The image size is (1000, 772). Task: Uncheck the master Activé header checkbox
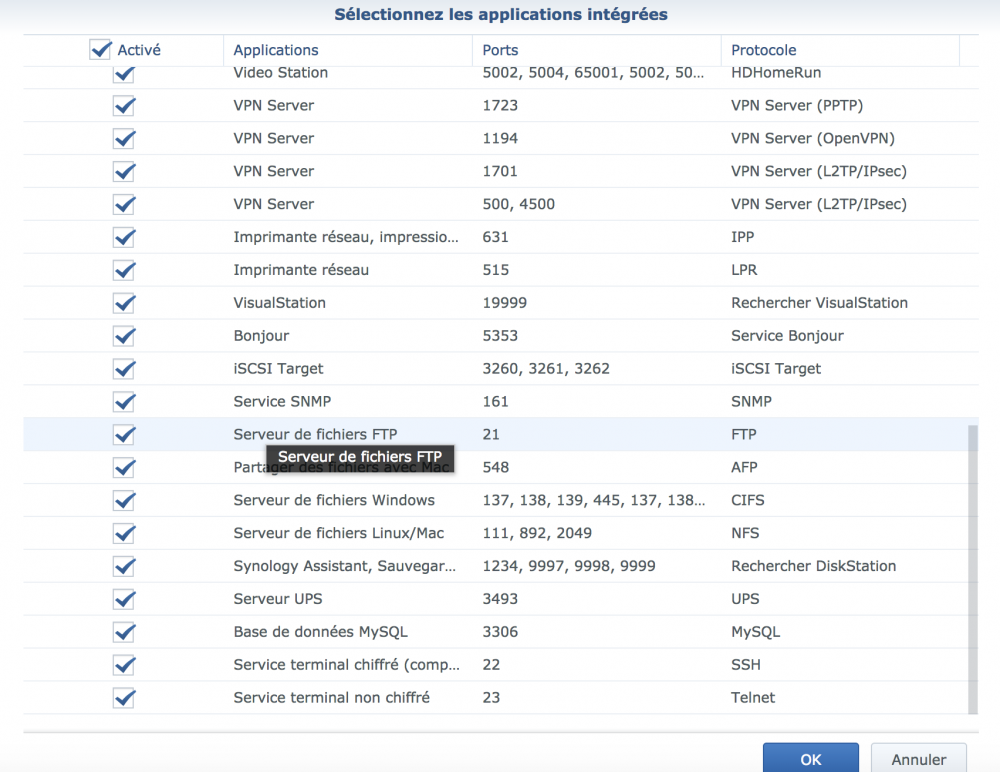point(101,49)
